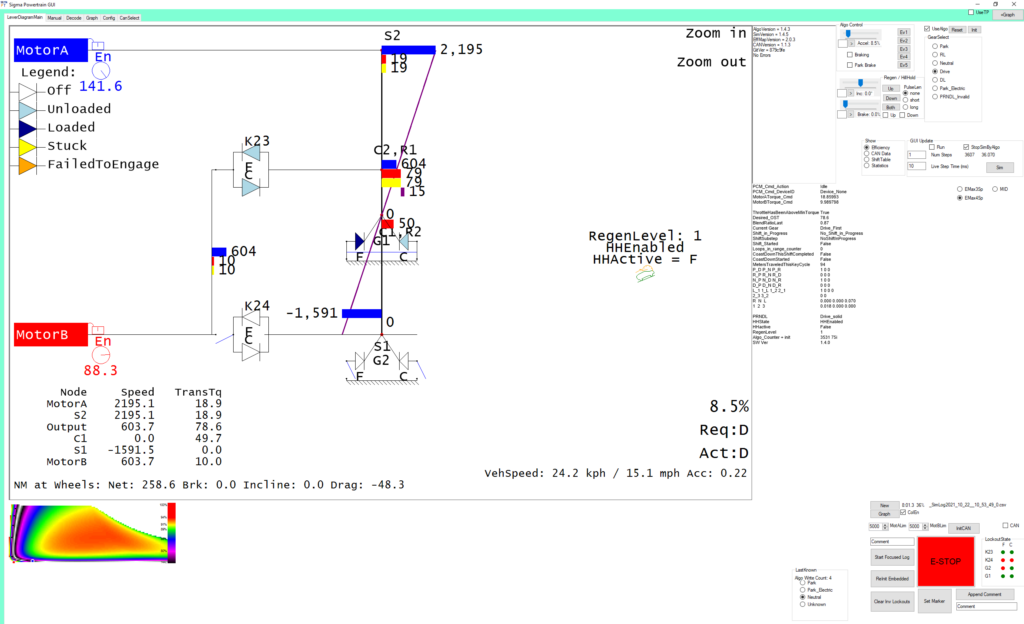
Task: Click Clear Inv Lockouts
Action: tap(892, 601)
